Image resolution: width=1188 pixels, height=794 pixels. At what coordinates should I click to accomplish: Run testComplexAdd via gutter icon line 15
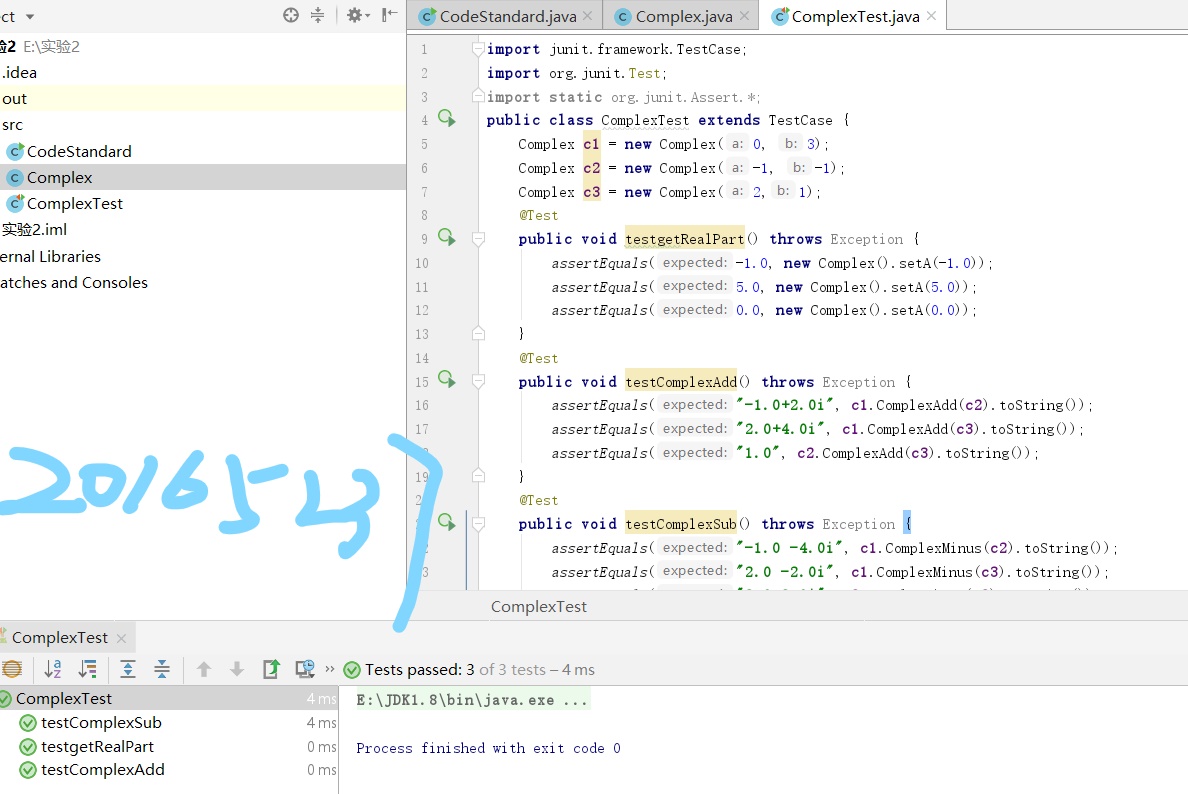447,380
